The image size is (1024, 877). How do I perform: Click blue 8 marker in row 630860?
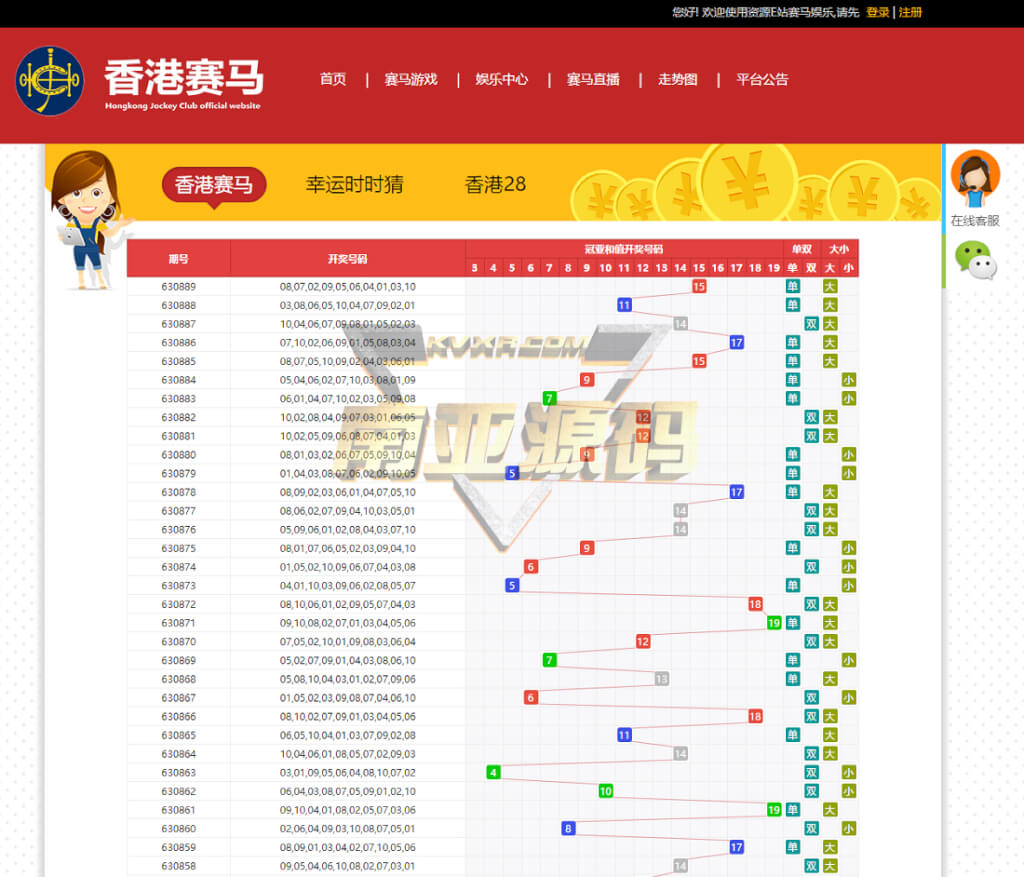point(568,829)
